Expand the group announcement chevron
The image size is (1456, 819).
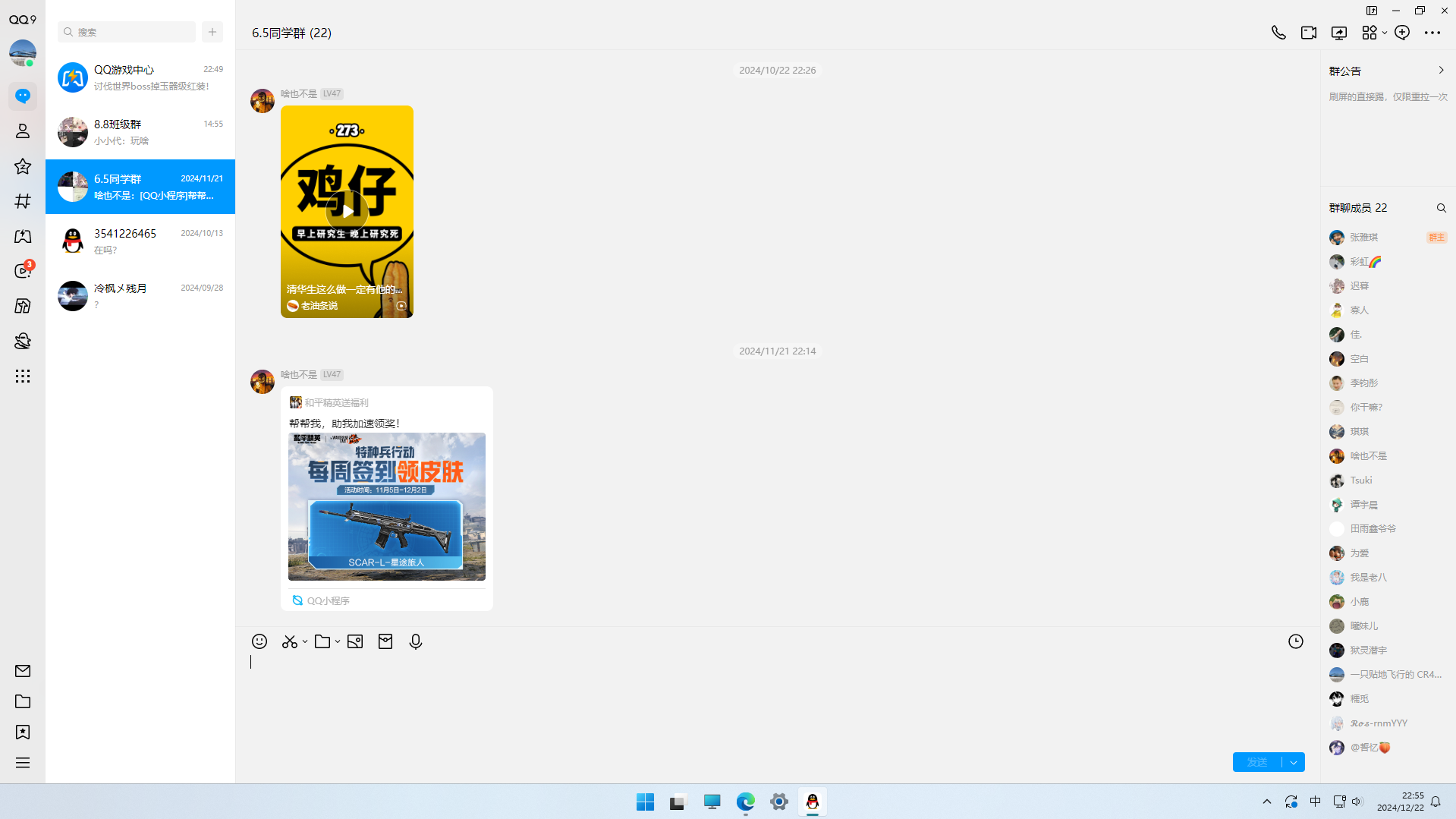click(1441, 70)
